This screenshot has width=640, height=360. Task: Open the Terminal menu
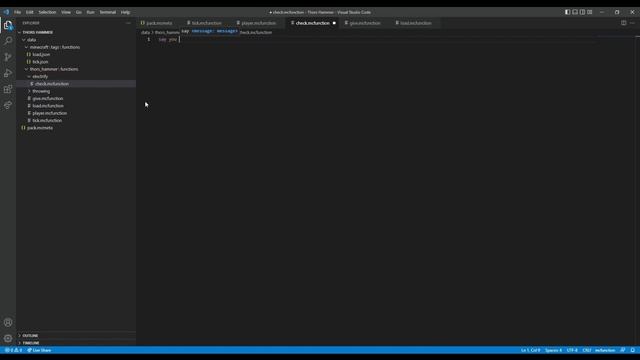(x=108, y=12)
